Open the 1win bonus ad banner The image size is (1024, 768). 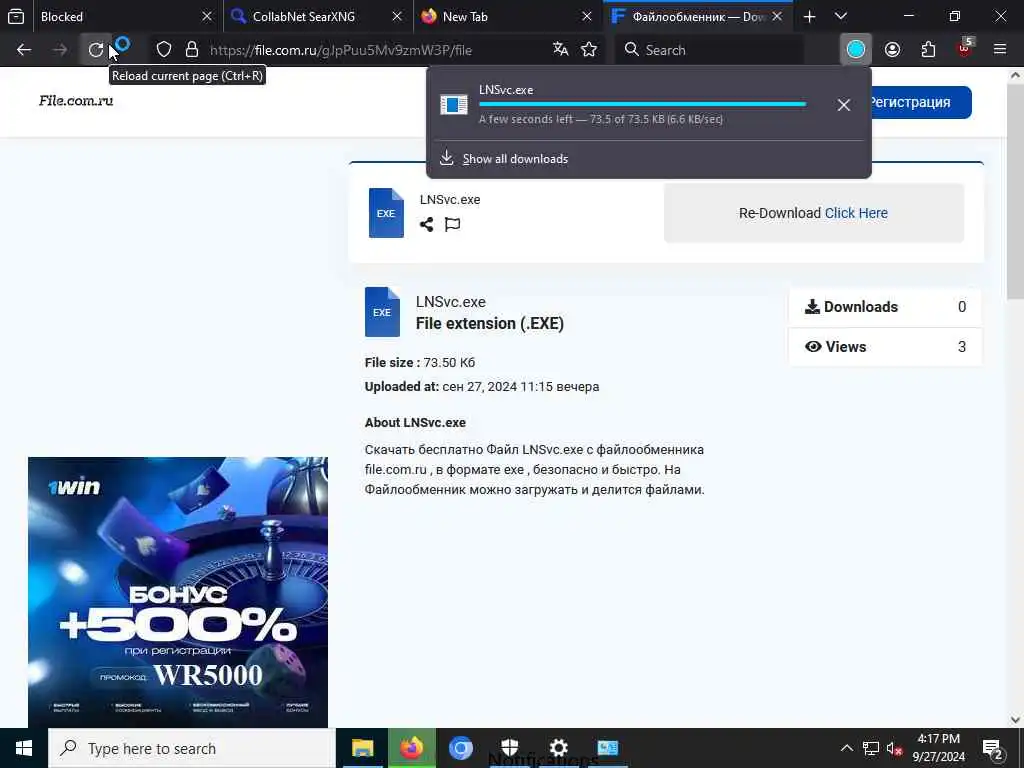[x=178, y=592]
